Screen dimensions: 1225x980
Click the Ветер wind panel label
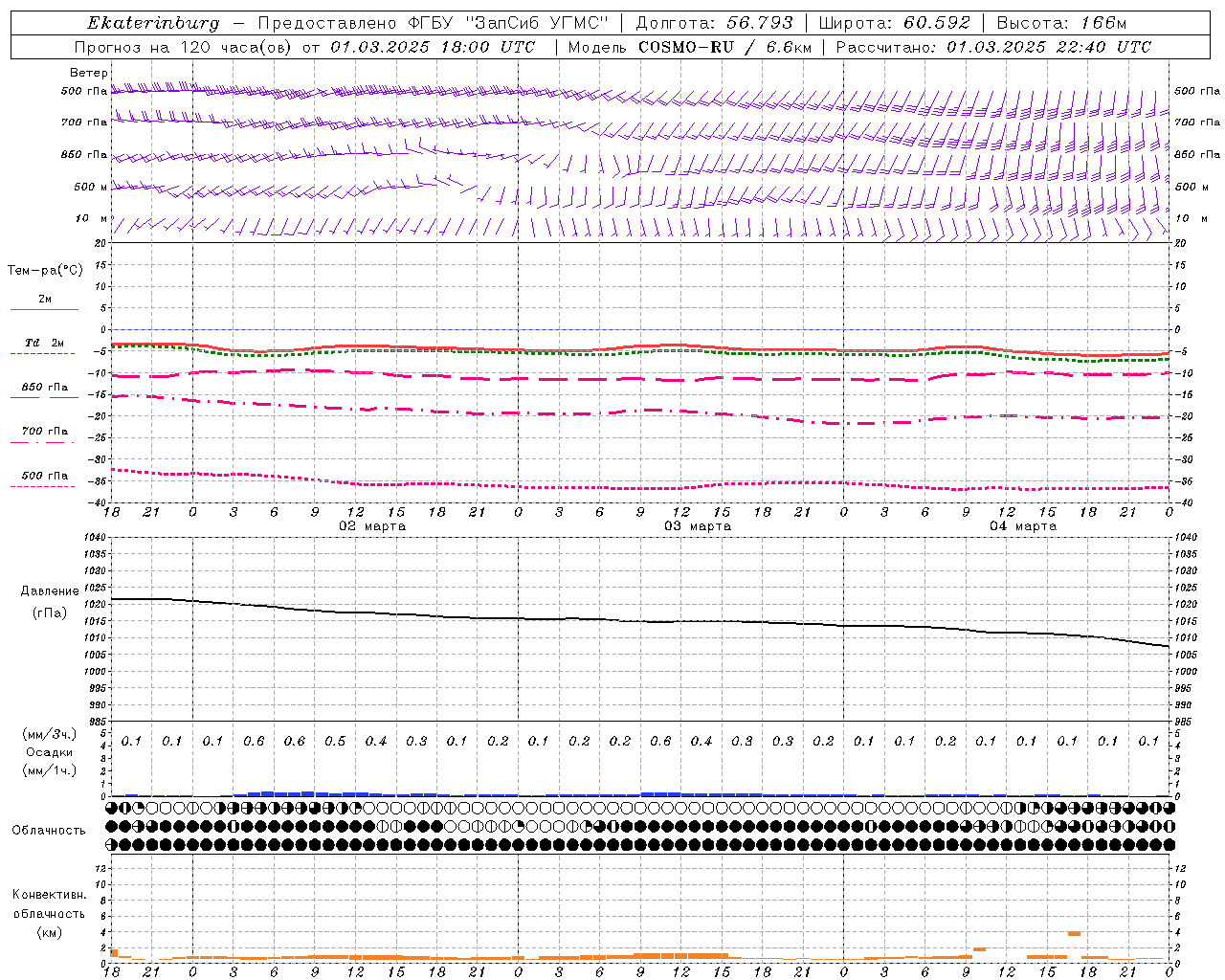click(x=89, y=73)
